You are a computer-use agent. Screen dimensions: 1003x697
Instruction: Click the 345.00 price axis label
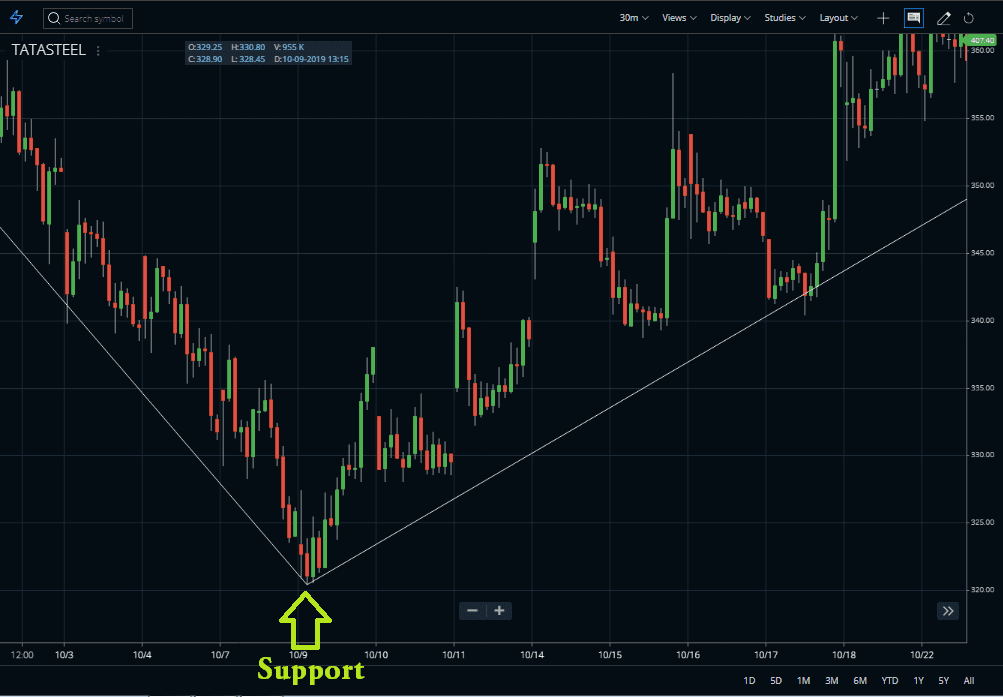(x=982, y=253)
